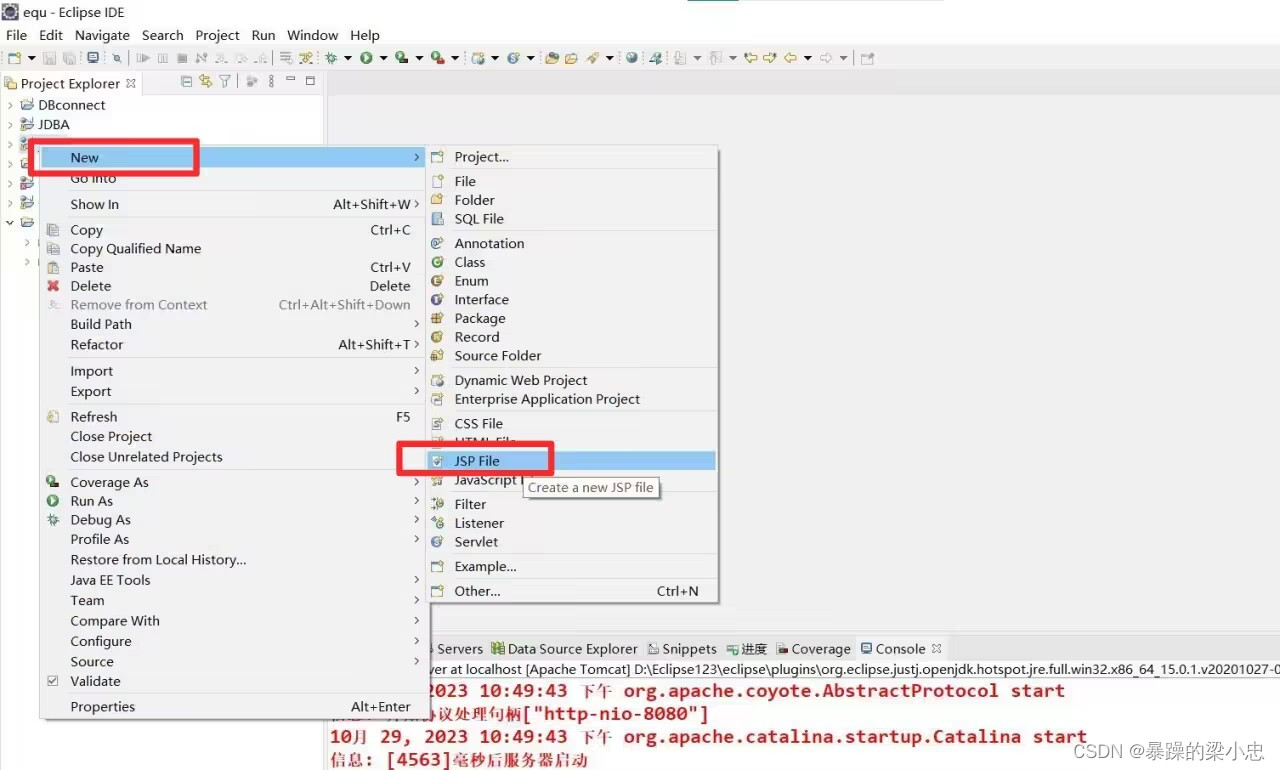Click the Open Type toolbar icon
This screenshot has width=1280, height=770.
[x=550, y=58]
